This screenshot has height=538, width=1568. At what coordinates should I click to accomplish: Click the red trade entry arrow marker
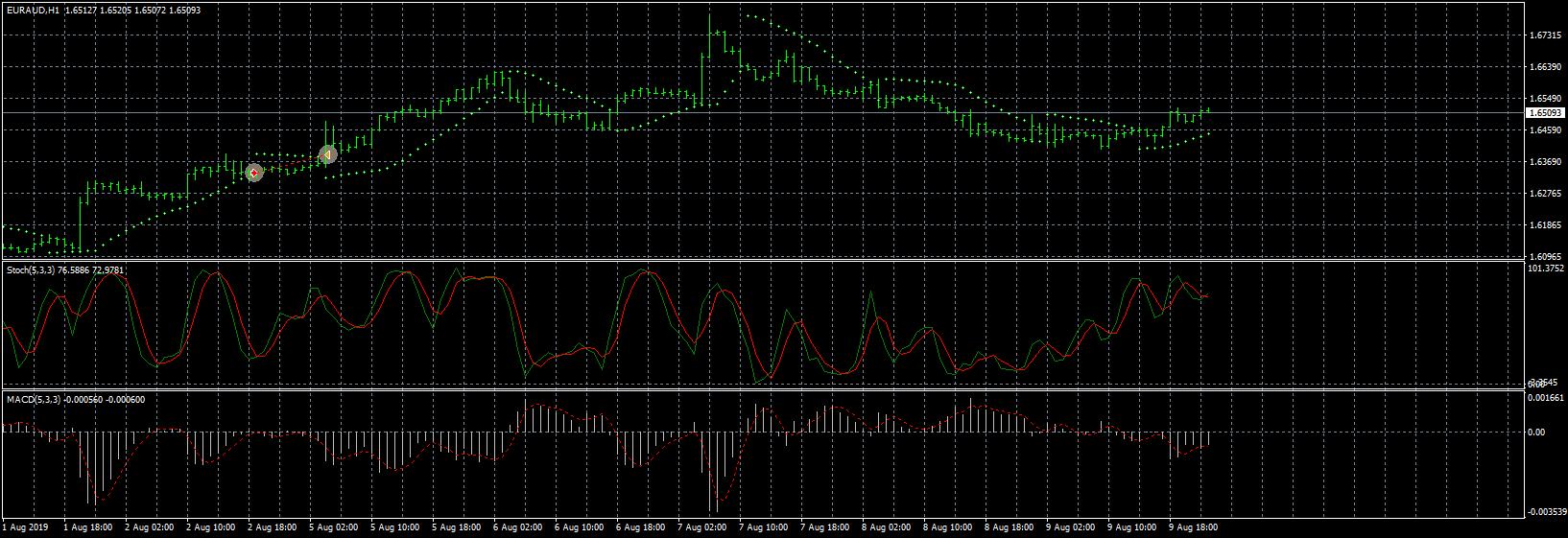tap(254, 173)
